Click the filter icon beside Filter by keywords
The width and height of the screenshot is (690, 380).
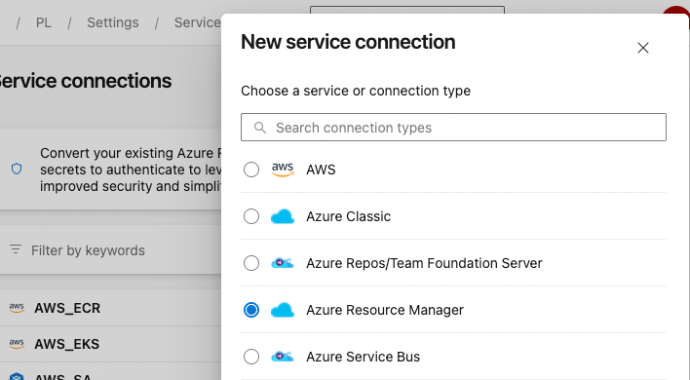(x=15, y=250)
